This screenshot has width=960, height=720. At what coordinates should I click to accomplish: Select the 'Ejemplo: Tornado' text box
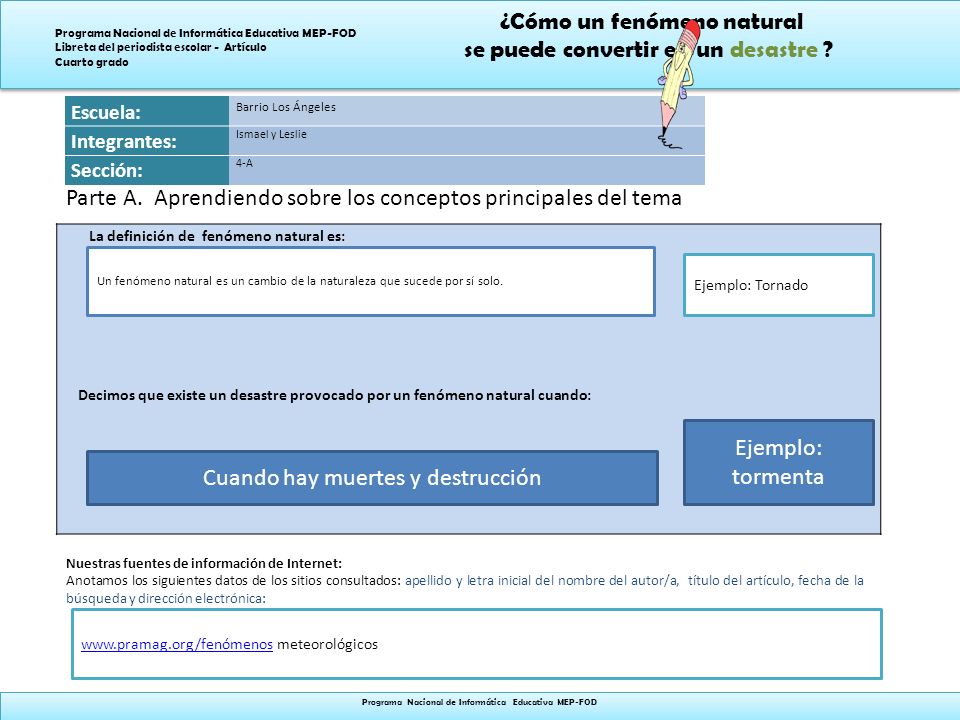click(778, 285)
